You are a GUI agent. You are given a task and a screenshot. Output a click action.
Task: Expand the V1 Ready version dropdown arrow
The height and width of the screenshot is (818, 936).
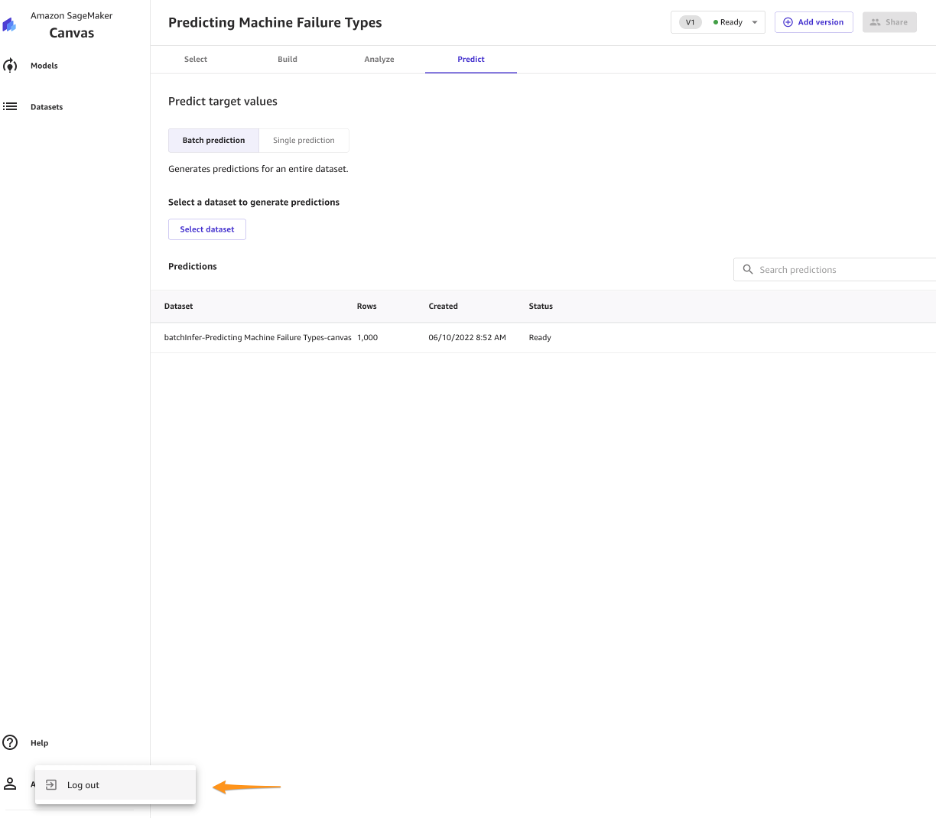[x=755, y=22]
